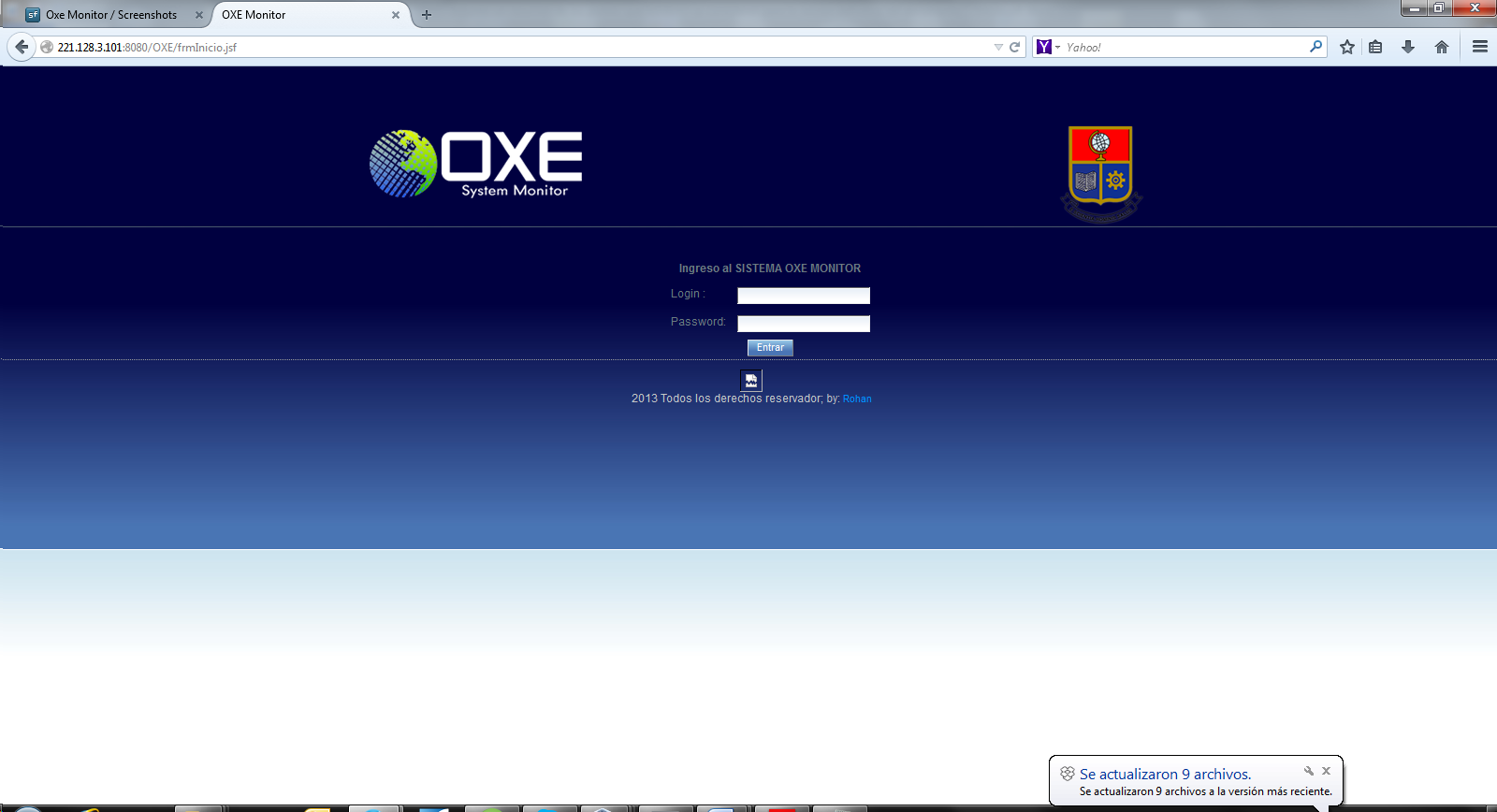Click the 'Se actualizaron 9 archivos.' notification title
1497x812 pixels.
[1165, 774]
